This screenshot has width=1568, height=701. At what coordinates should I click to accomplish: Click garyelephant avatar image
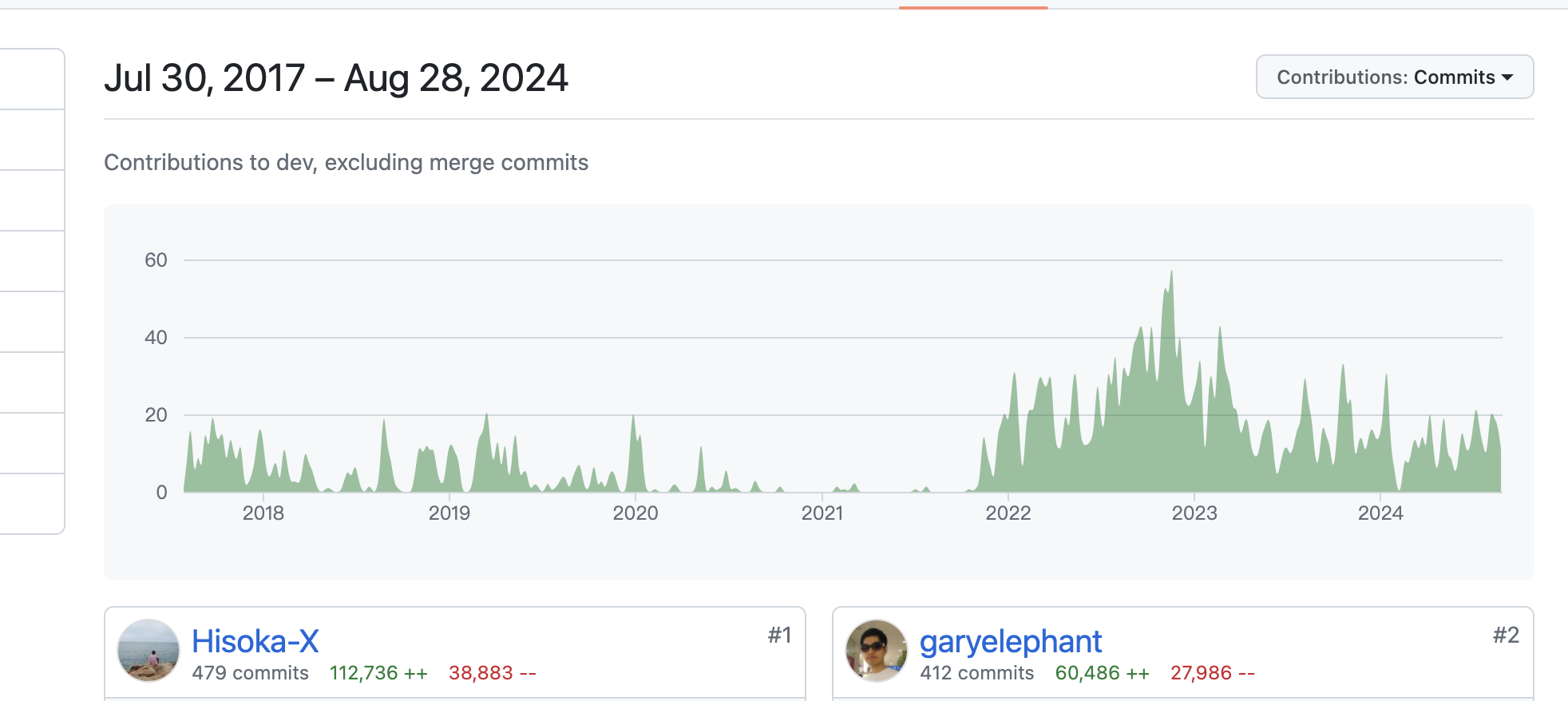(877, 650)
